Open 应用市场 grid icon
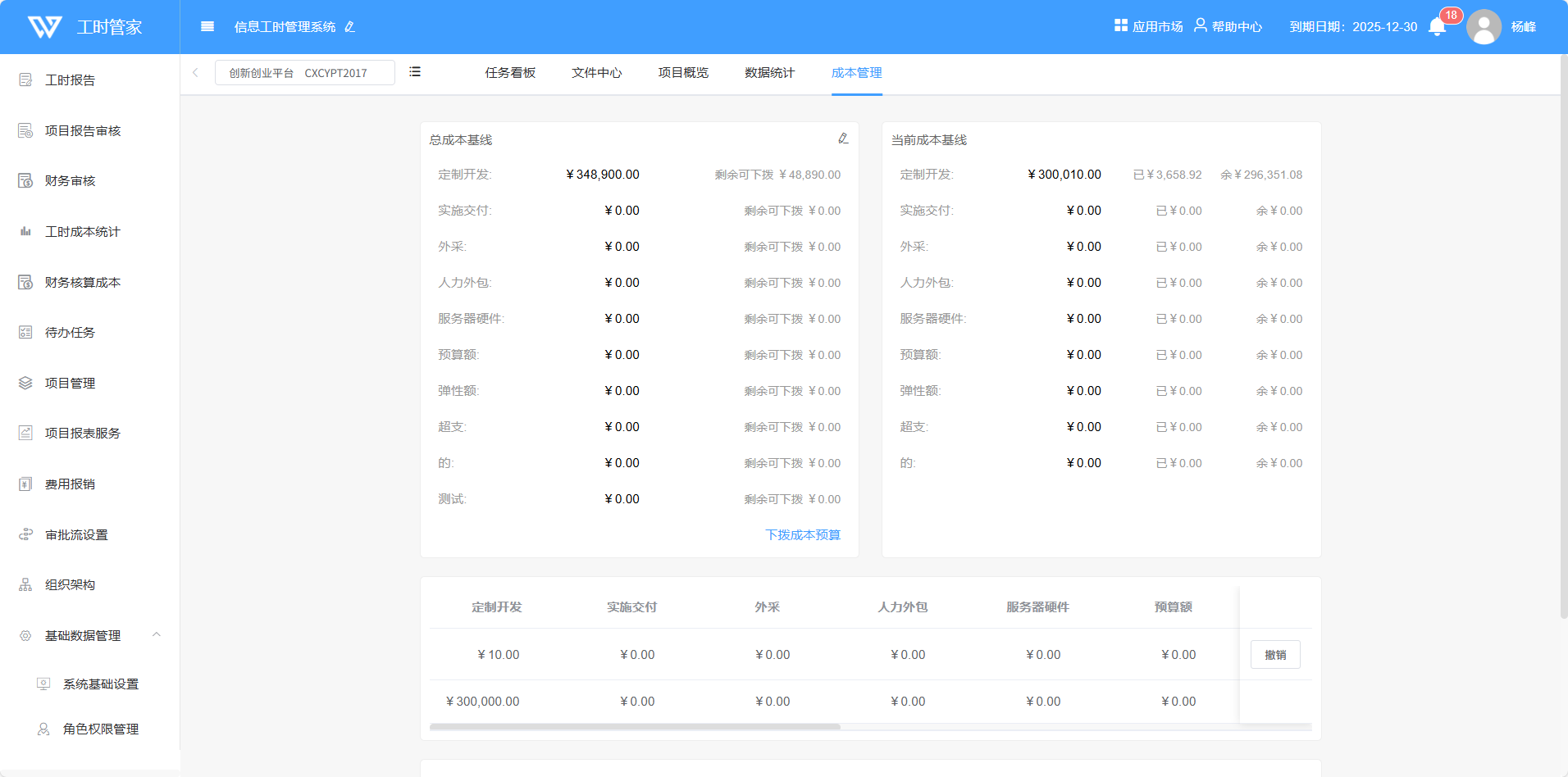 pos(1121,26)
